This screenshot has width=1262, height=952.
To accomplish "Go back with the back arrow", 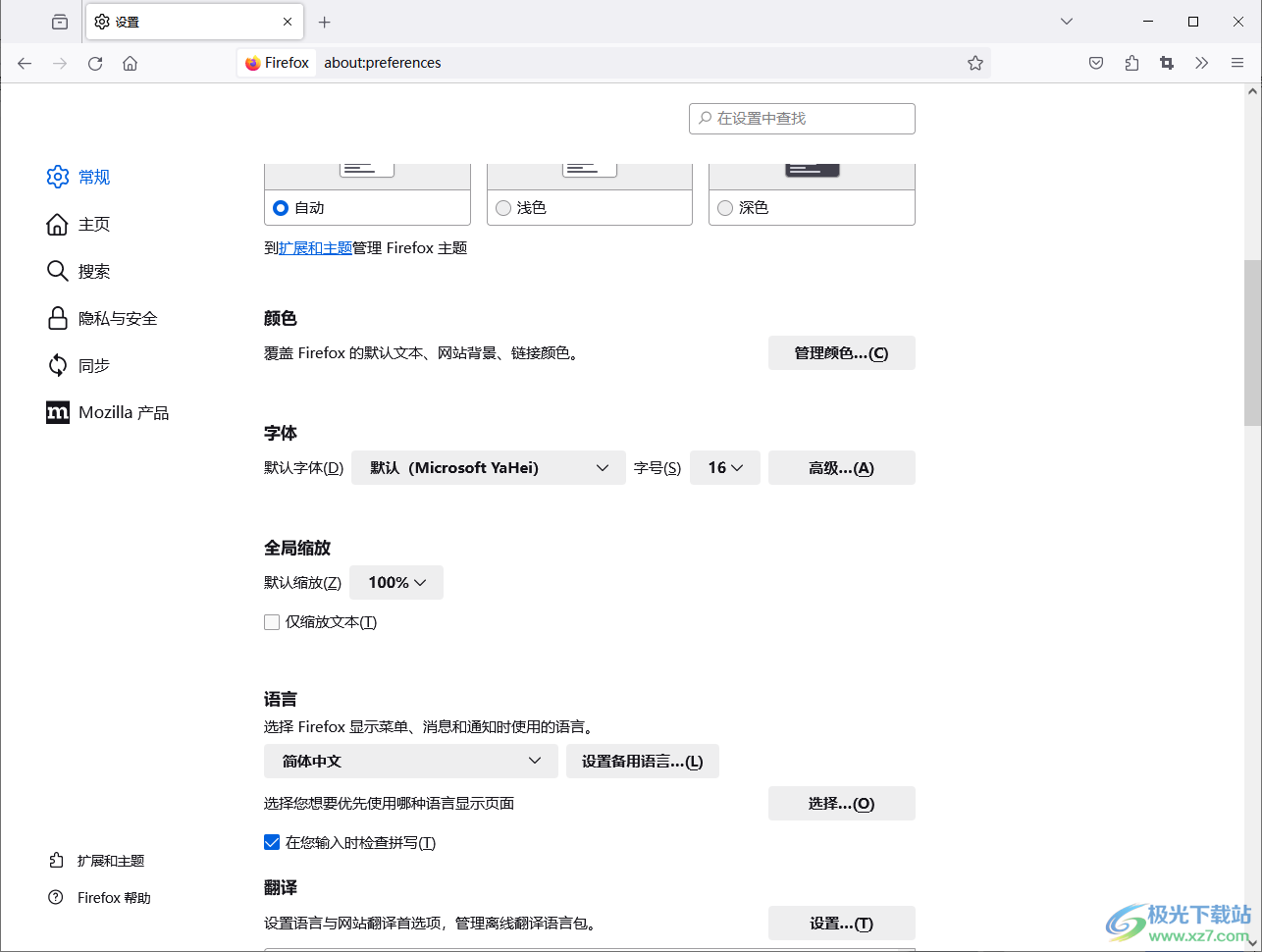I will tap(25, 63).
